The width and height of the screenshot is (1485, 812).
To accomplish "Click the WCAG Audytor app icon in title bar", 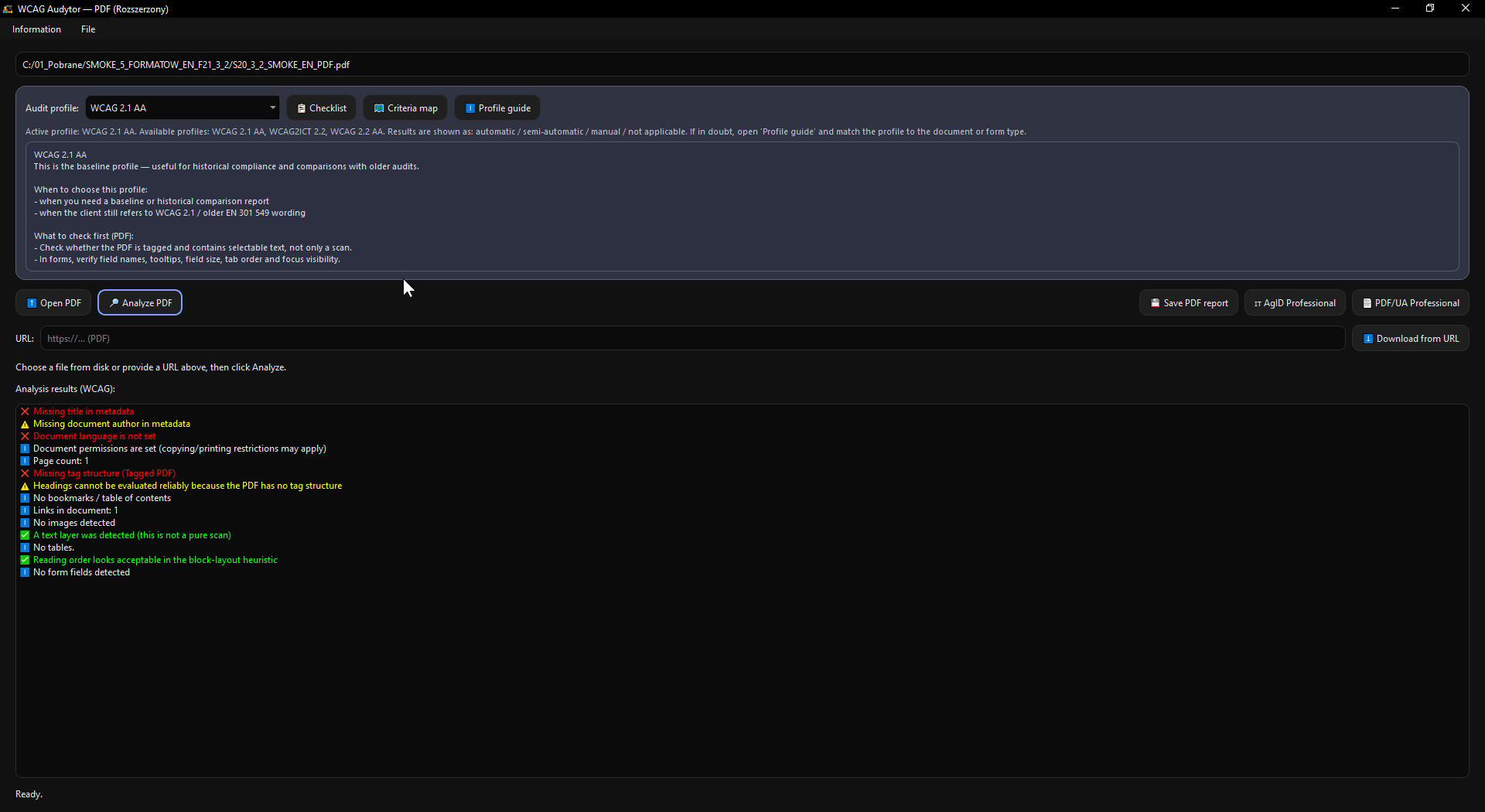I will click(x=8, y=9).
